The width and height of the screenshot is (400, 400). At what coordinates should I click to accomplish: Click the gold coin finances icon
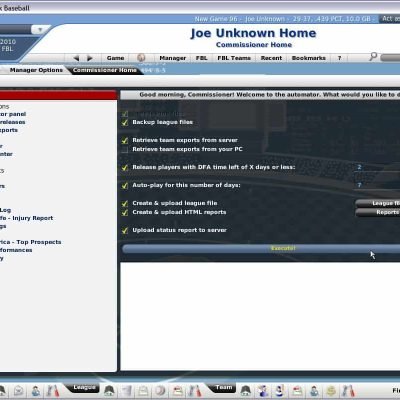click(x=331, y=391)
